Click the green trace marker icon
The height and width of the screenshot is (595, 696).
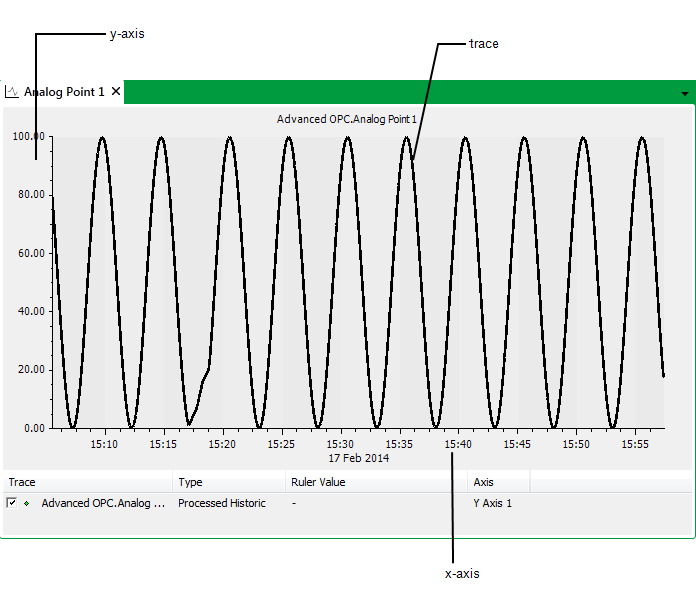[x=27, y=503]
